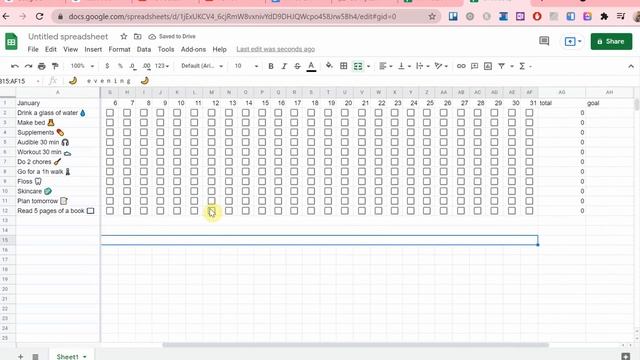This screenshot has height=360, width=640.
Task: Open text wrapping dropdown
Action: point(422,66)
